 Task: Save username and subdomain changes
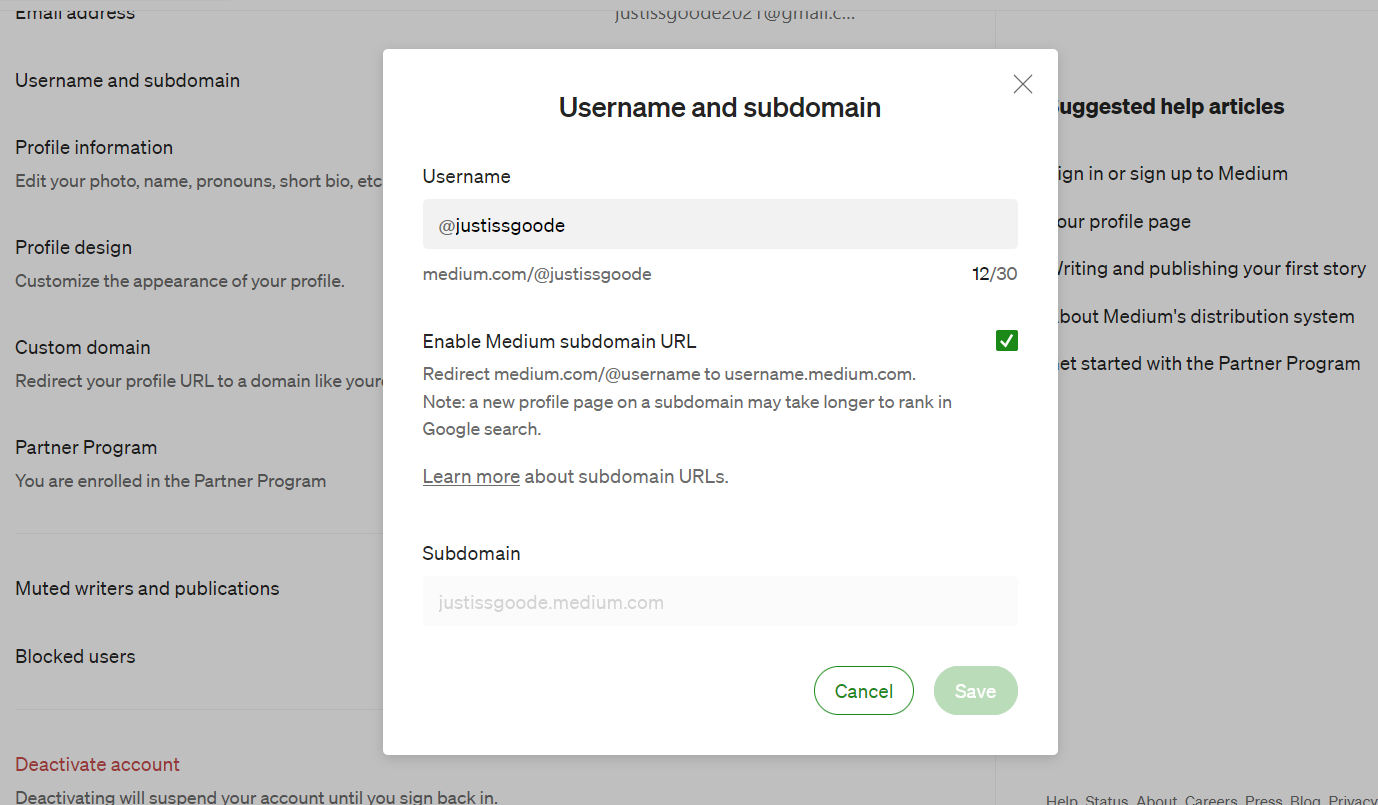(976, 691)
